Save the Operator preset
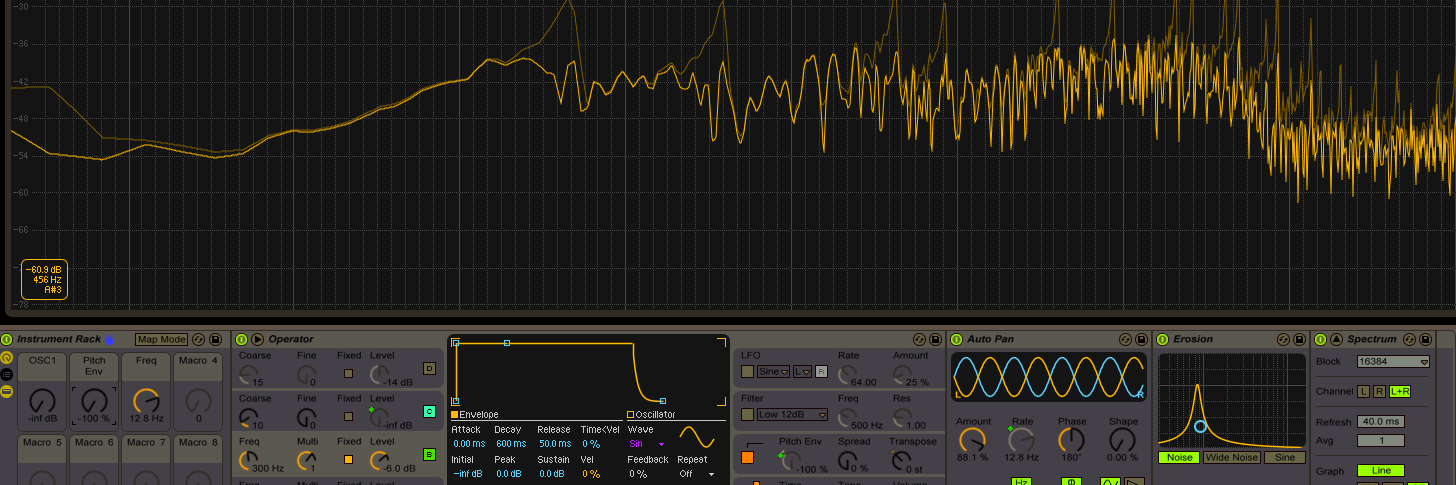Screen dimensions: 1456x485 point(935,340)
